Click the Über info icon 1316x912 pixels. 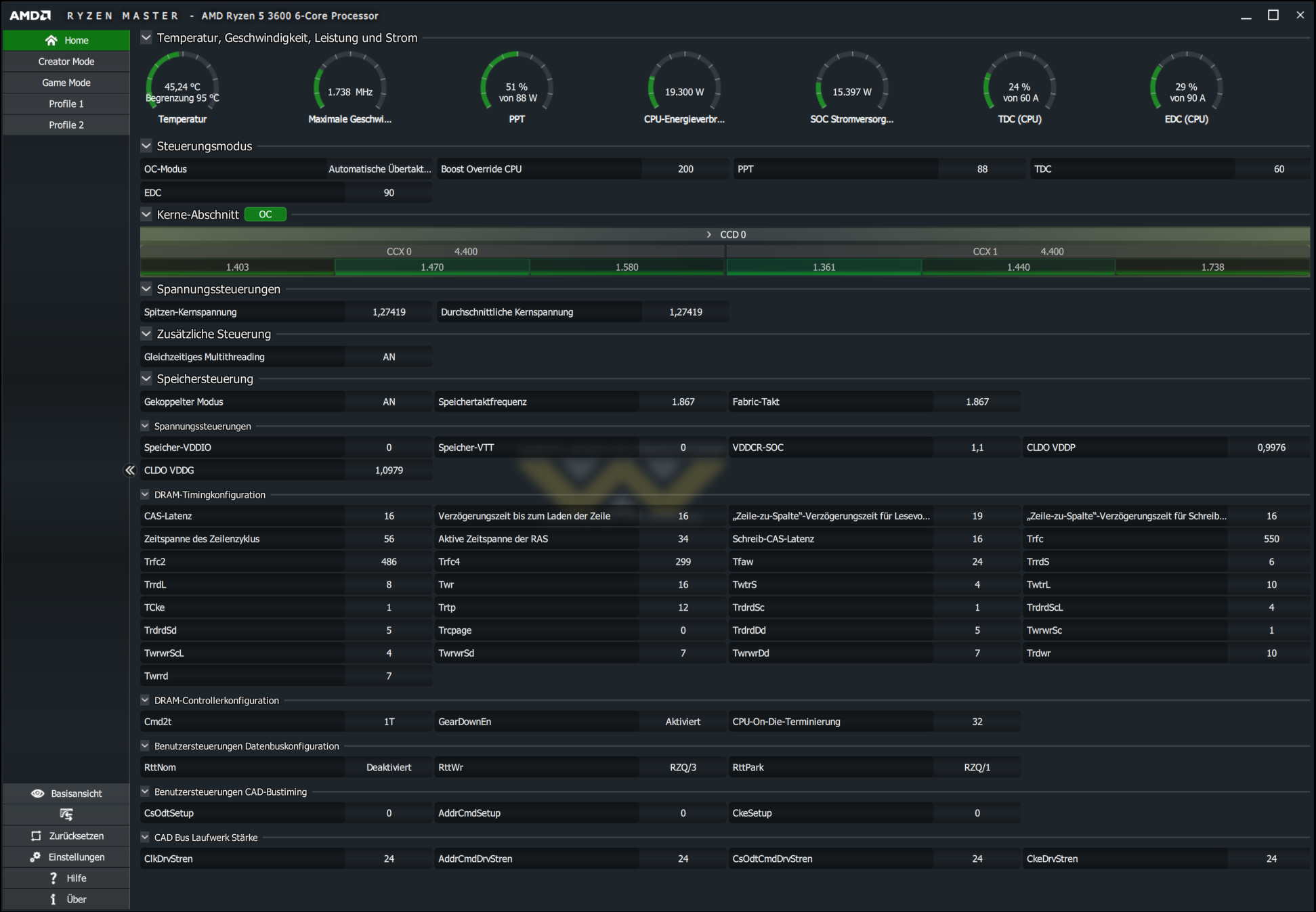point(54,899)
